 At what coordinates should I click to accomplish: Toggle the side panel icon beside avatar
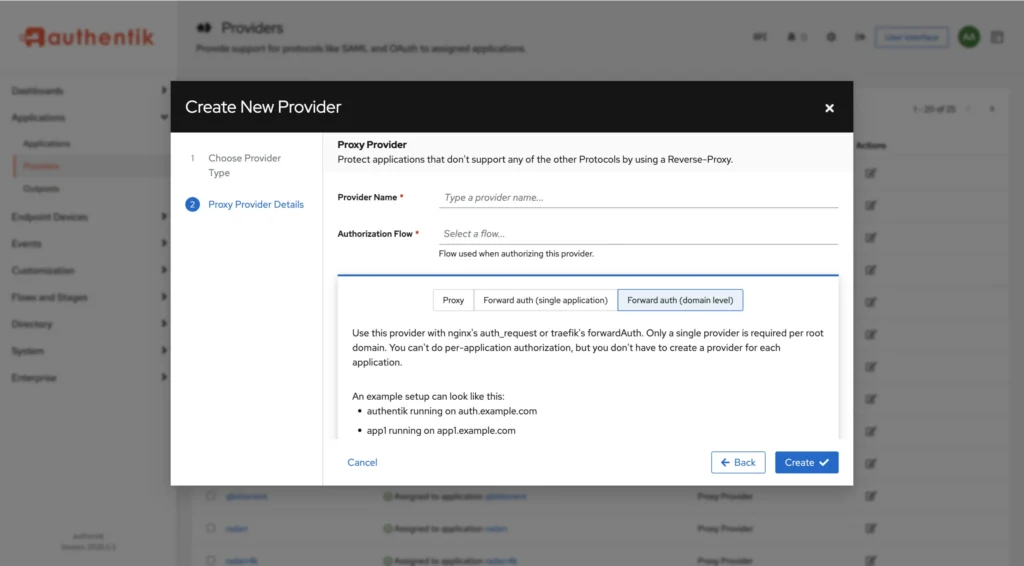coord(997,37)
